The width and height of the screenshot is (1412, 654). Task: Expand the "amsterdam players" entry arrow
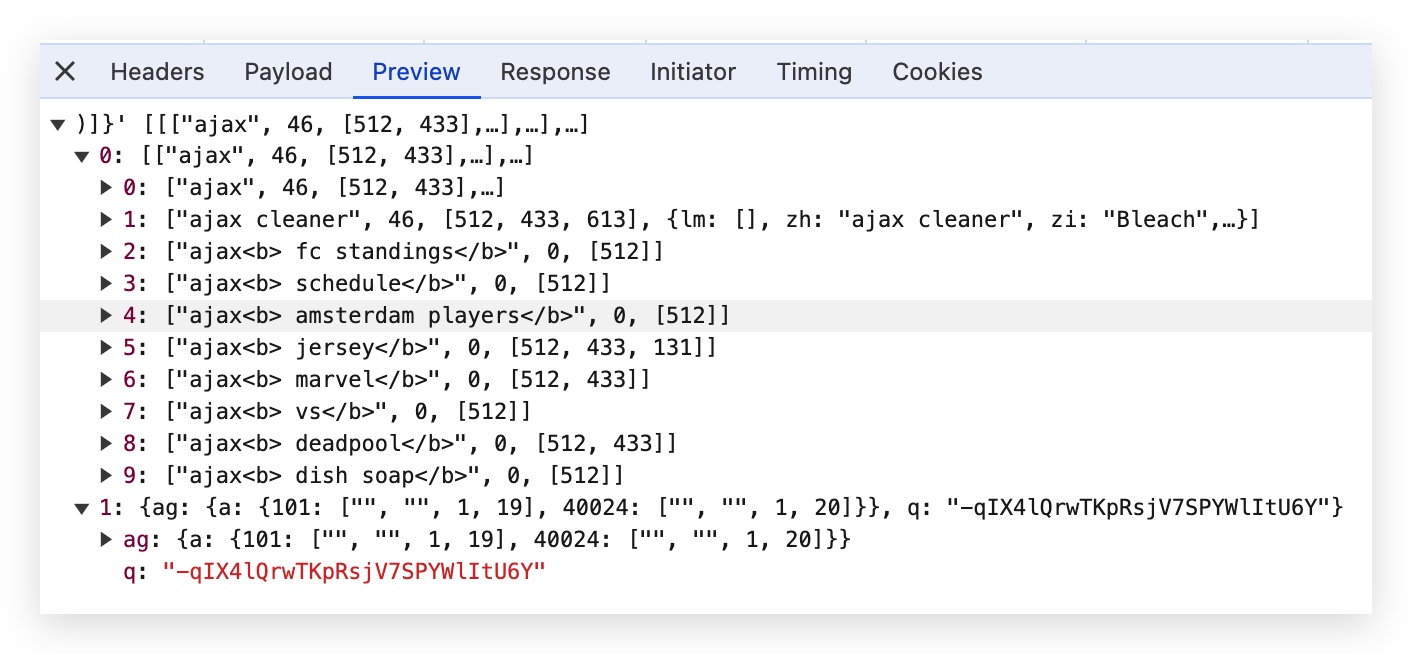pos(106,315)
